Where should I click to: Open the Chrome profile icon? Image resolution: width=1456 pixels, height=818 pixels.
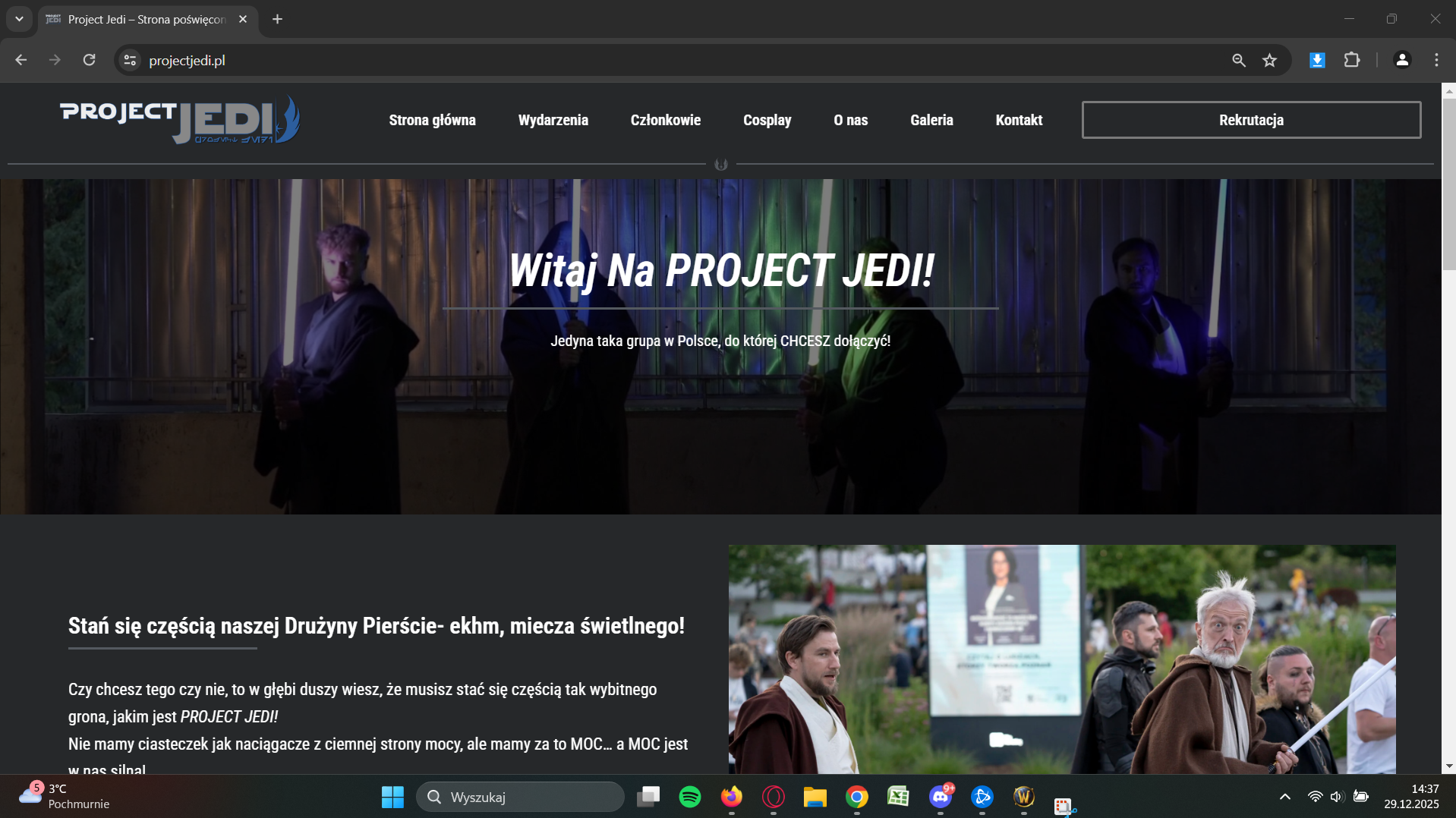point(1402,60)
